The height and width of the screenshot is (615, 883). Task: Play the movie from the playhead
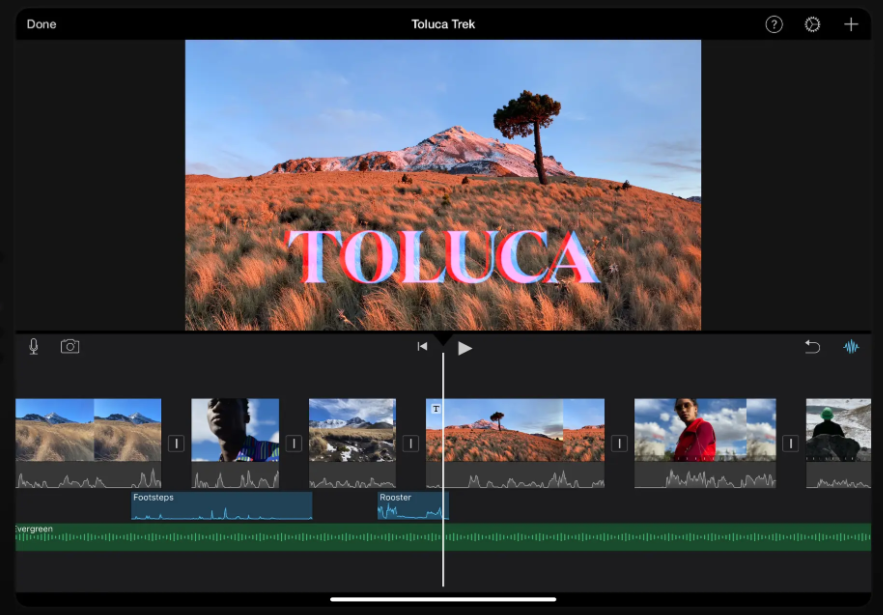pyautogui.click(x=465, y=347)
